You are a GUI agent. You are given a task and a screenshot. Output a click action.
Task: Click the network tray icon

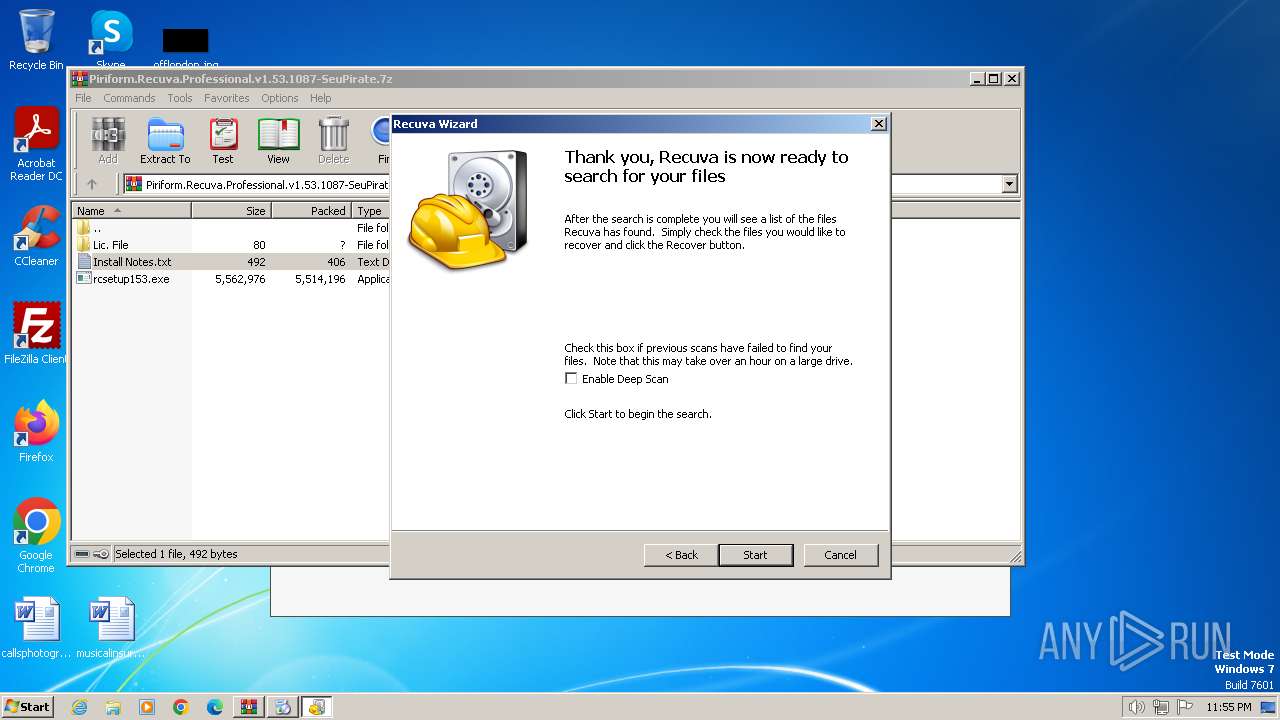[x=1161, y=707]
